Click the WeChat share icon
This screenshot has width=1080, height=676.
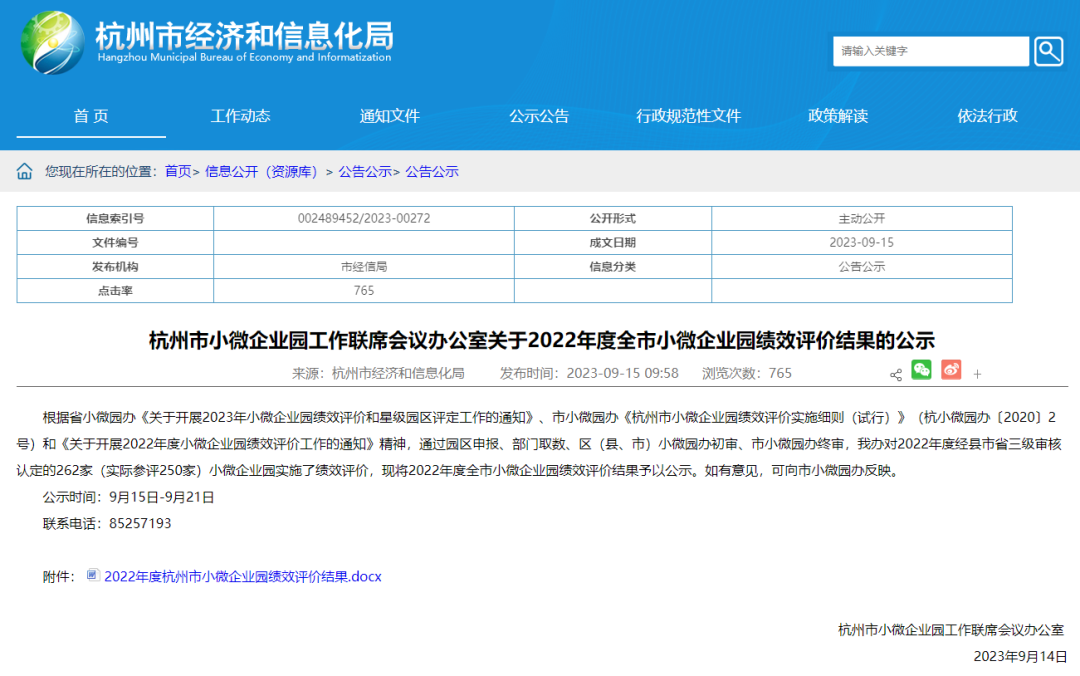point(922,370)
